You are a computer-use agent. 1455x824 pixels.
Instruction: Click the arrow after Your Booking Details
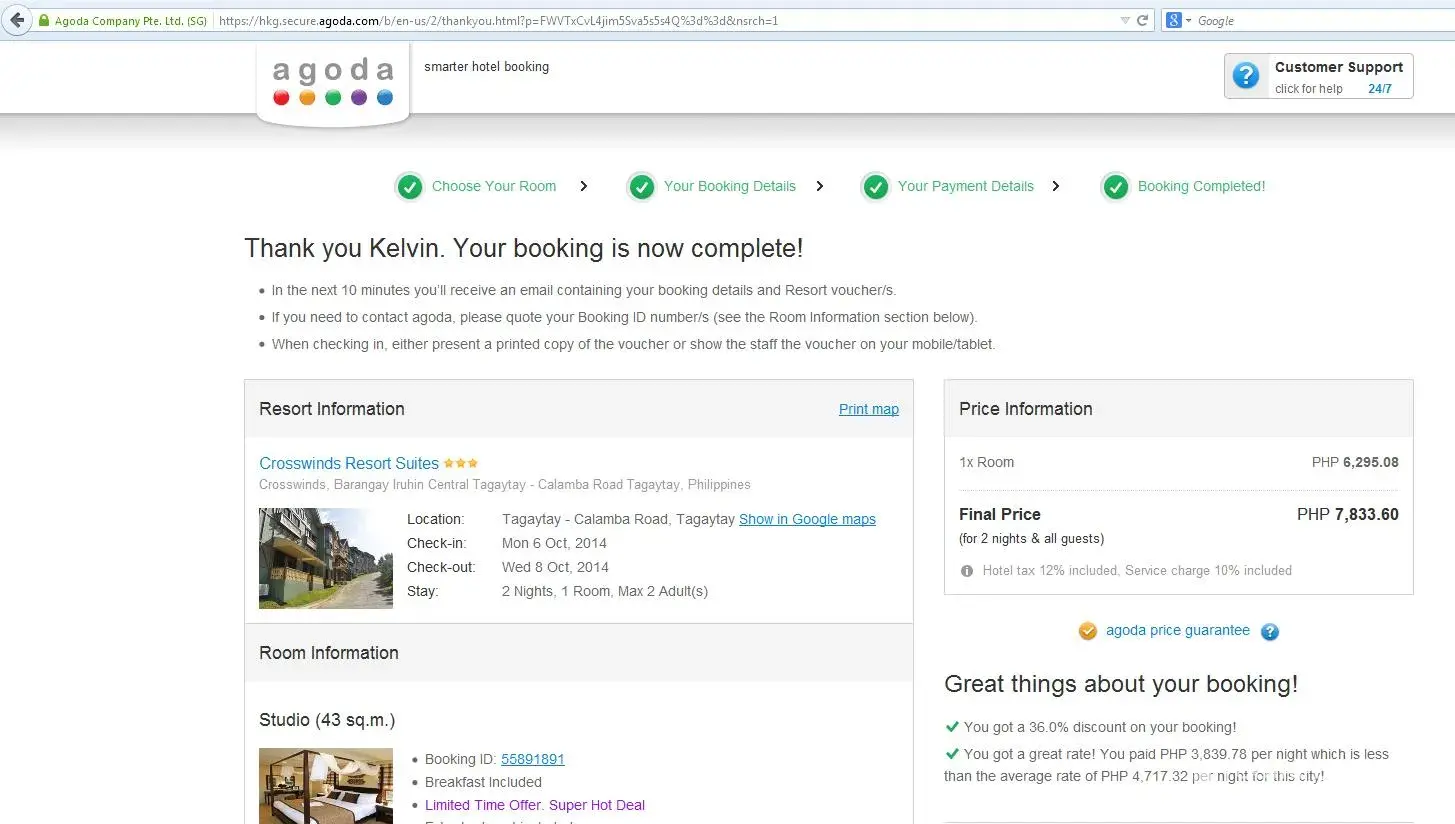(820, 186)
